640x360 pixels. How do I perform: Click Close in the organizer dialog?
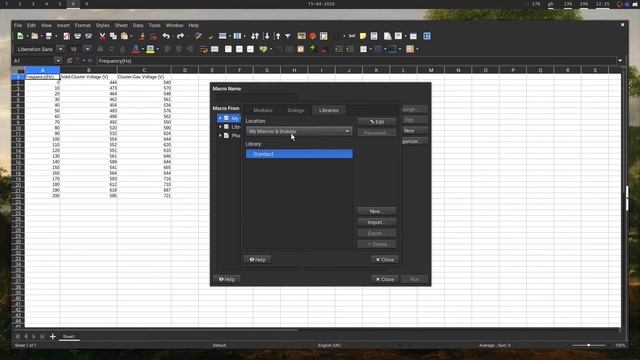385,260
